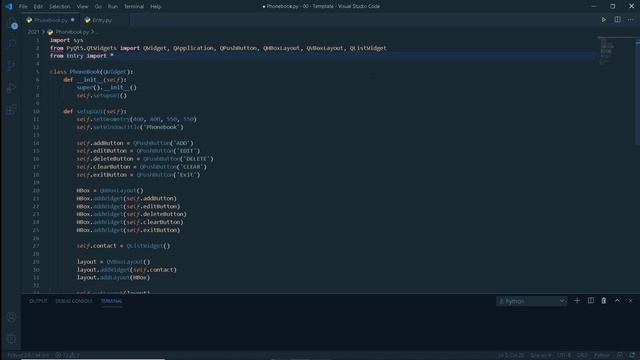Select terminal shell Python dropdown

tap(531, 301)
